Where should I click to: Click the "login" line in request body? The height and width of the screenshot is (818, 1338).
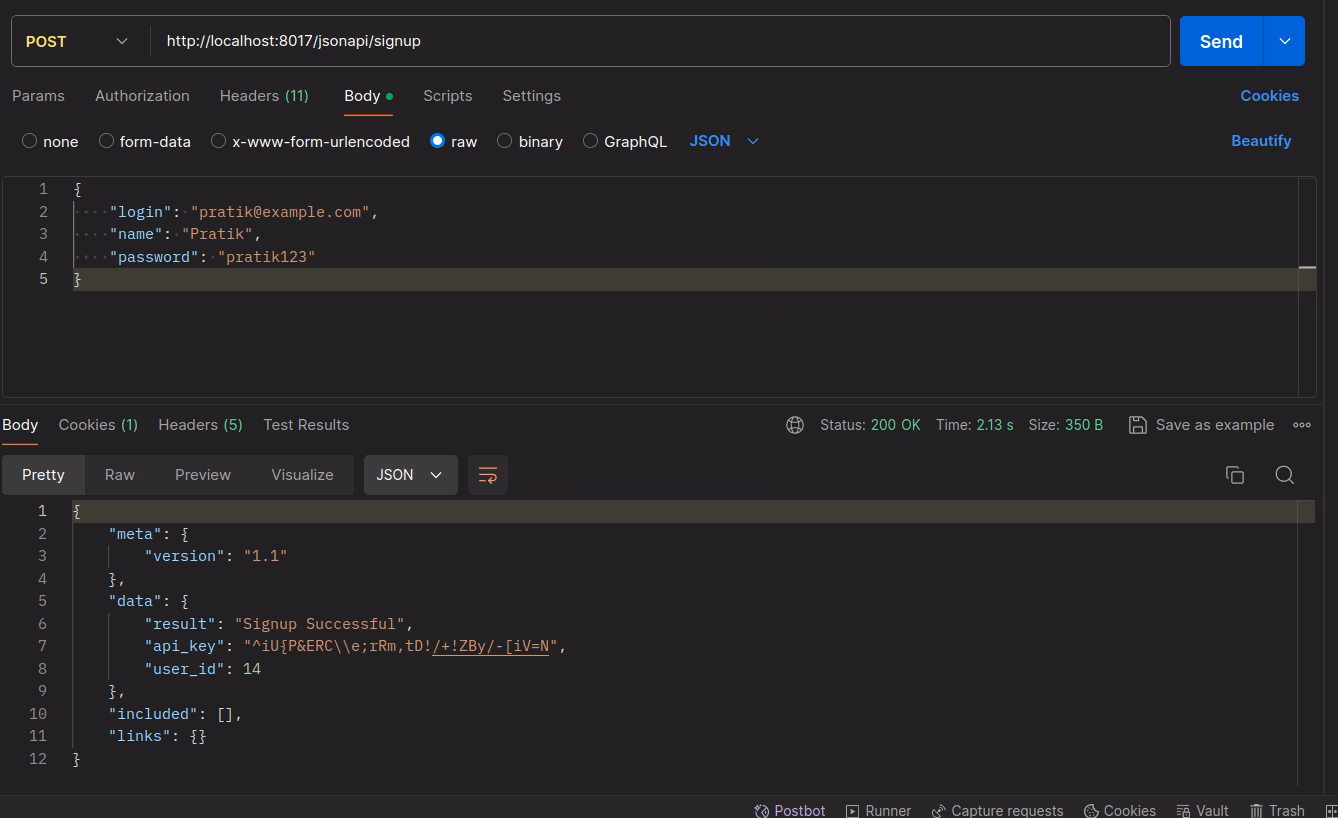244,212
